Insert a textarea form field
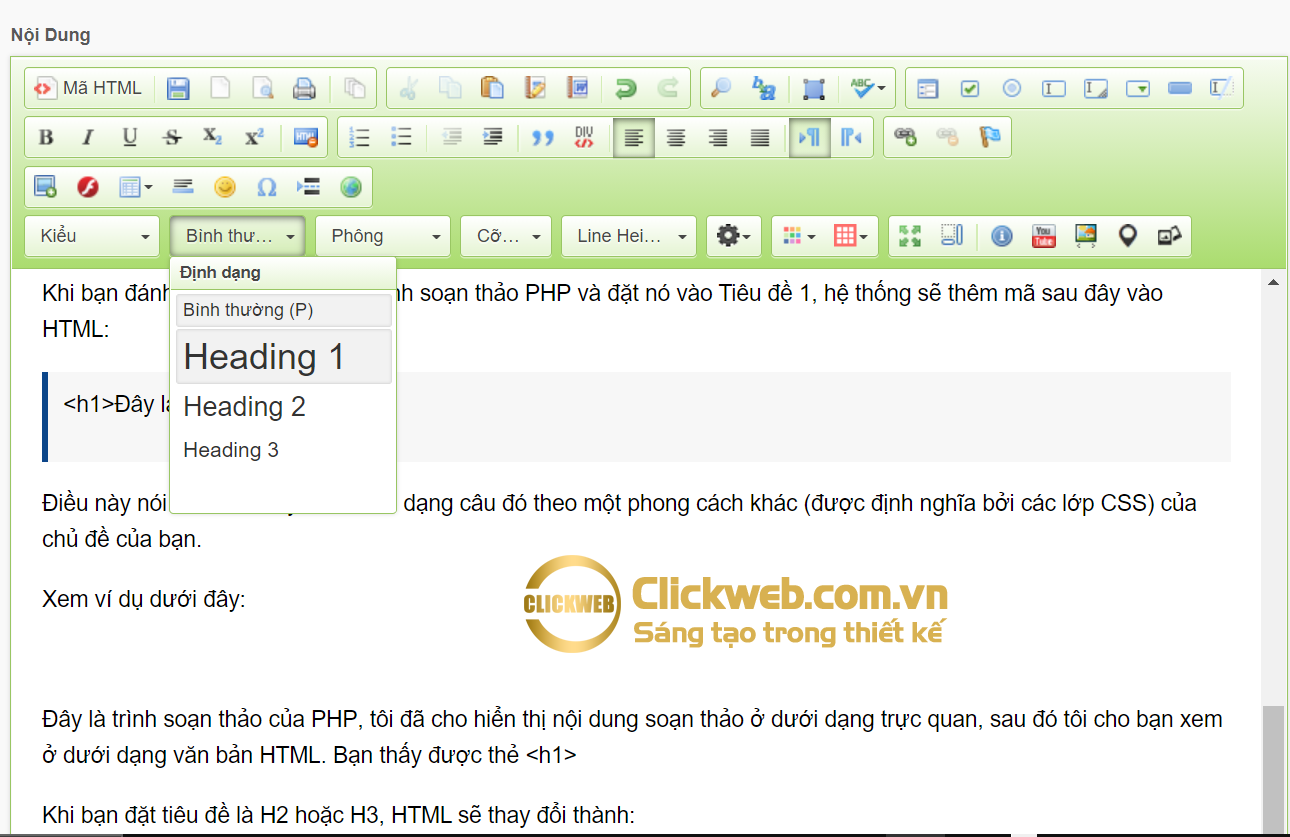This screenshot has width=1290, height=837. click(1096, 88)
